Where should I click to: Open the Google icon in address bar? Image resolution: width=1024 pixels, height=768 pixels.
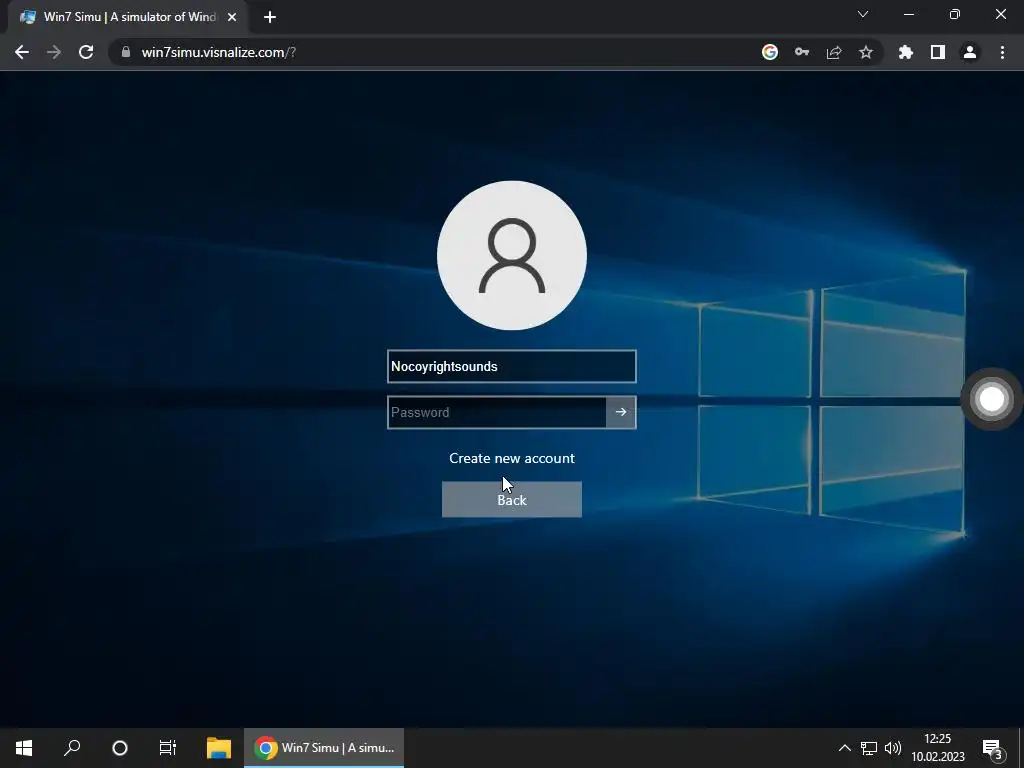[x=770, y=52]
